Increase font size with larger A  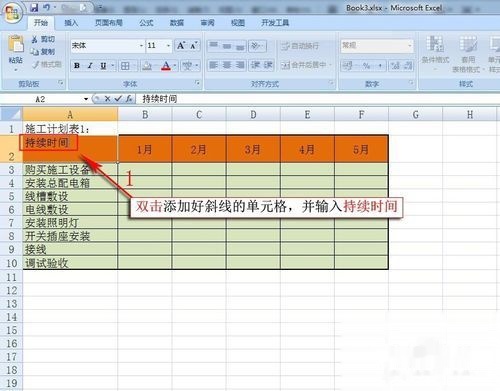(181, 46)
